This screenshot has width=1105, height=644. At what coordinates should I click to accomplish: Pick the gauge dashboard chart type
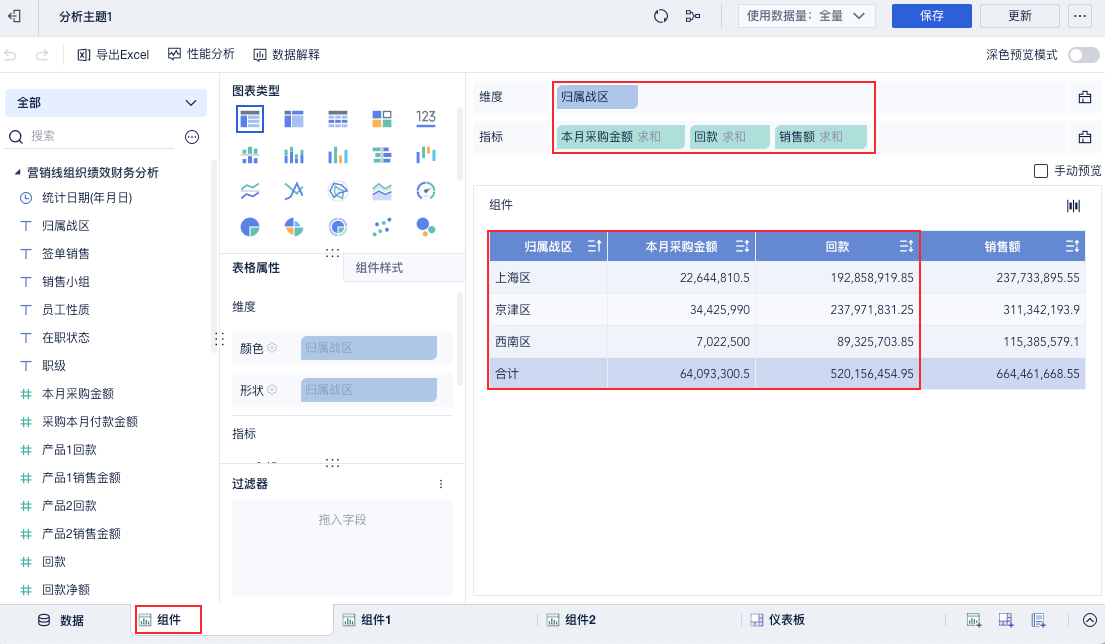point(426,191)
